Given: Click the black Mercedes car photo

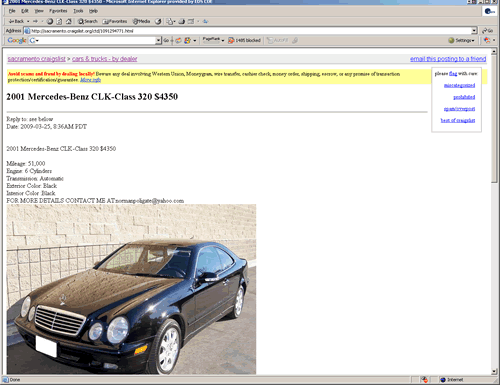Looking at the screenshot, I should coord(131,289).
